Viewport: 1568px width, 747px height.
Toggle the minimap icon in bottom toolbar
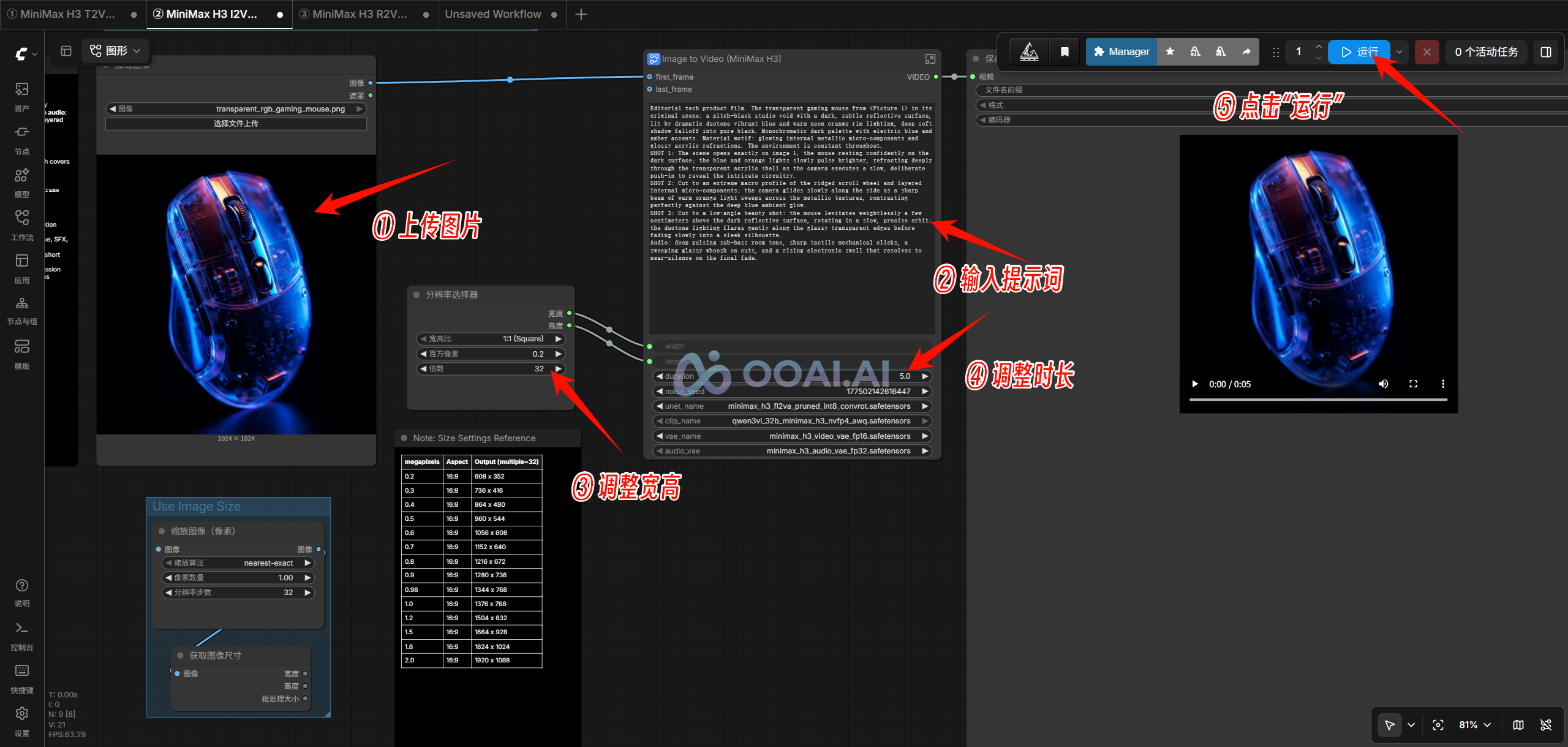click(1518, 725)
